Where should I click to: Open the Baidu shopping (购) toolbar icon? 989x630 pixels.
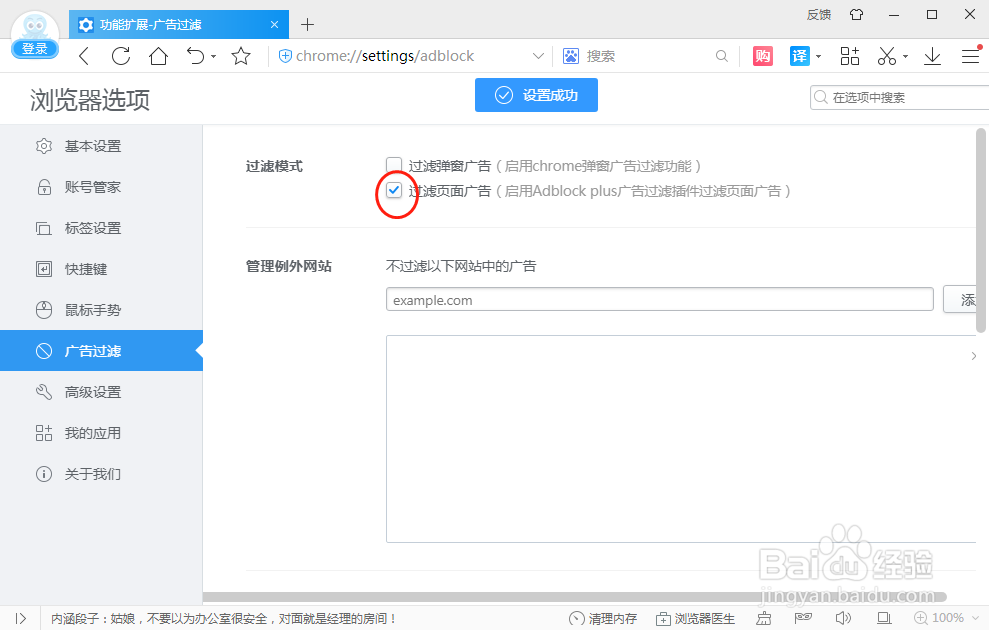(763, 55)
